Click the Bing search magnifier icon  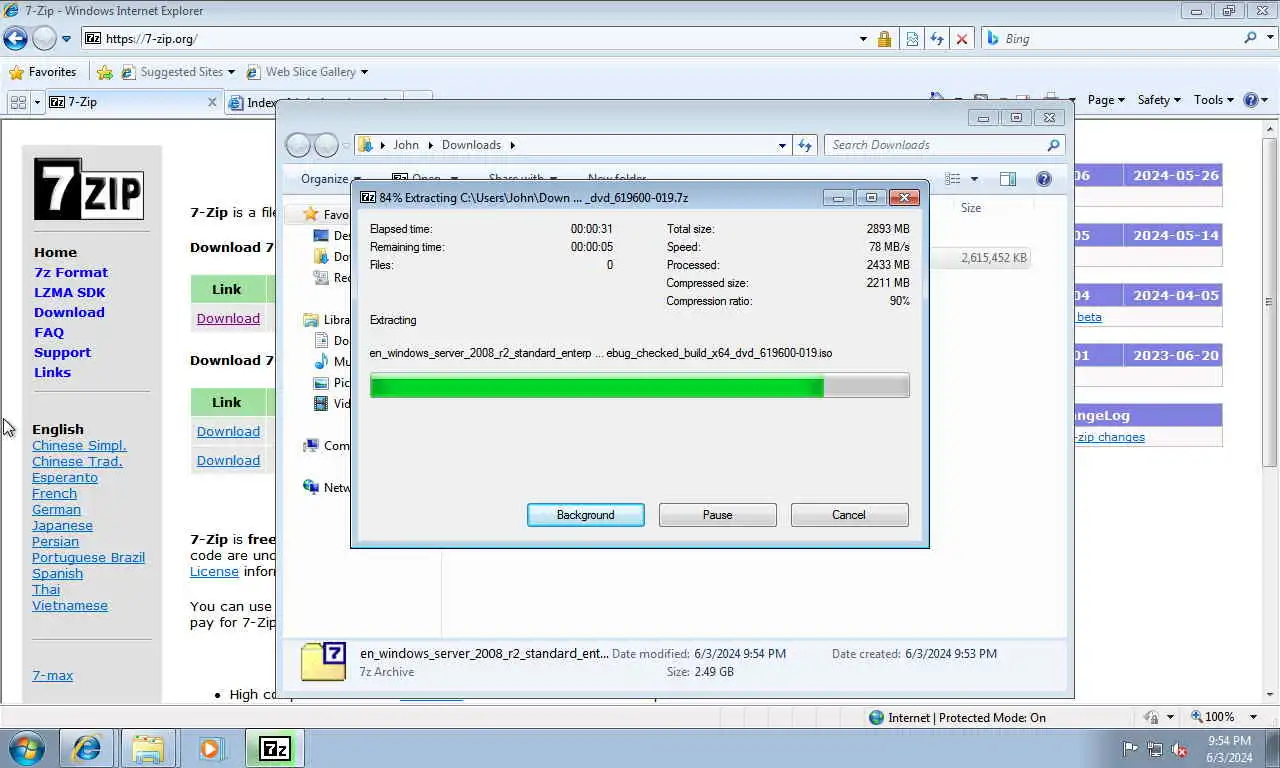tap(1250, 38)
